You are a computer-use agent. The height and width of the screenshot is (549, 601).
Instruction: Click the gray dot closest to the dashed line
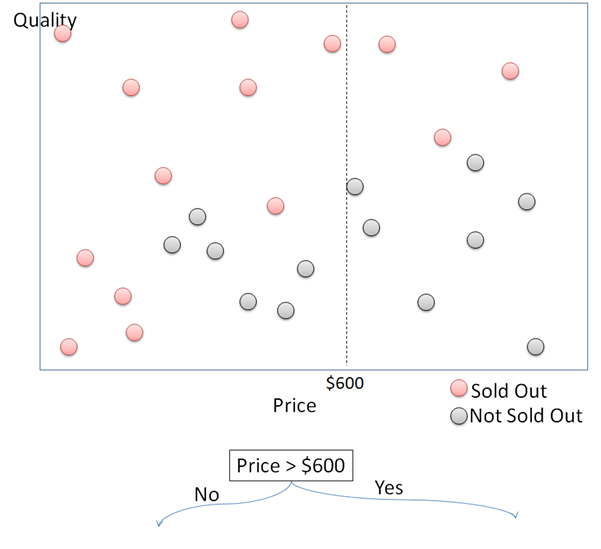tap(355, 186)
